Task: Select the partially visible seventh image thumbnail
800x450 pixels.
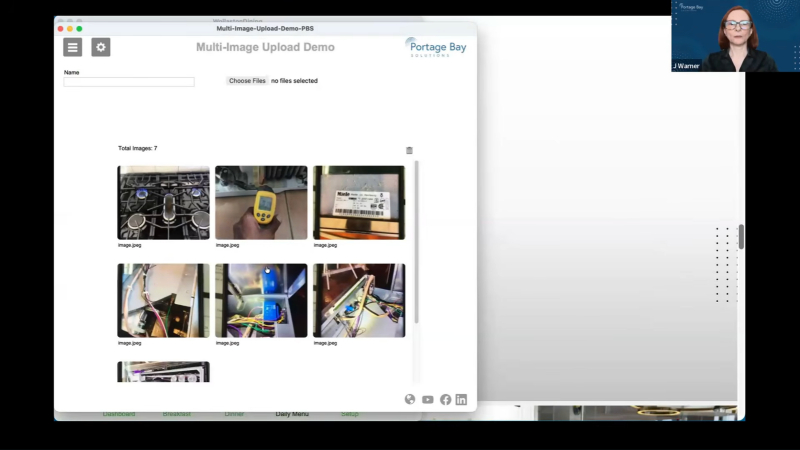Action: click(x=163, y=372)
